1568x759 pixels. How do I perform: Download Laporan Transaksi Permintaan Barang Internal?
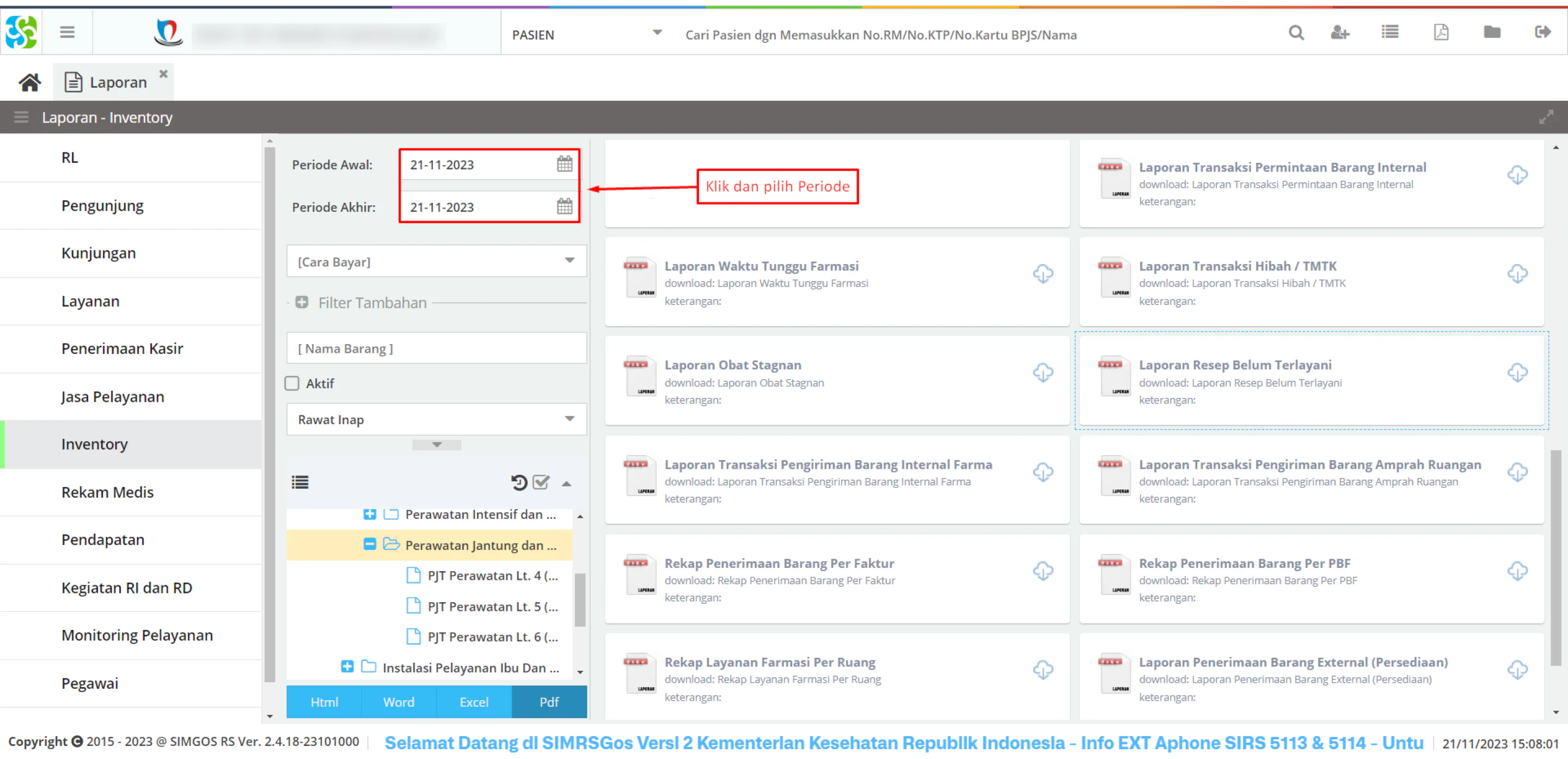[1517, 175]
